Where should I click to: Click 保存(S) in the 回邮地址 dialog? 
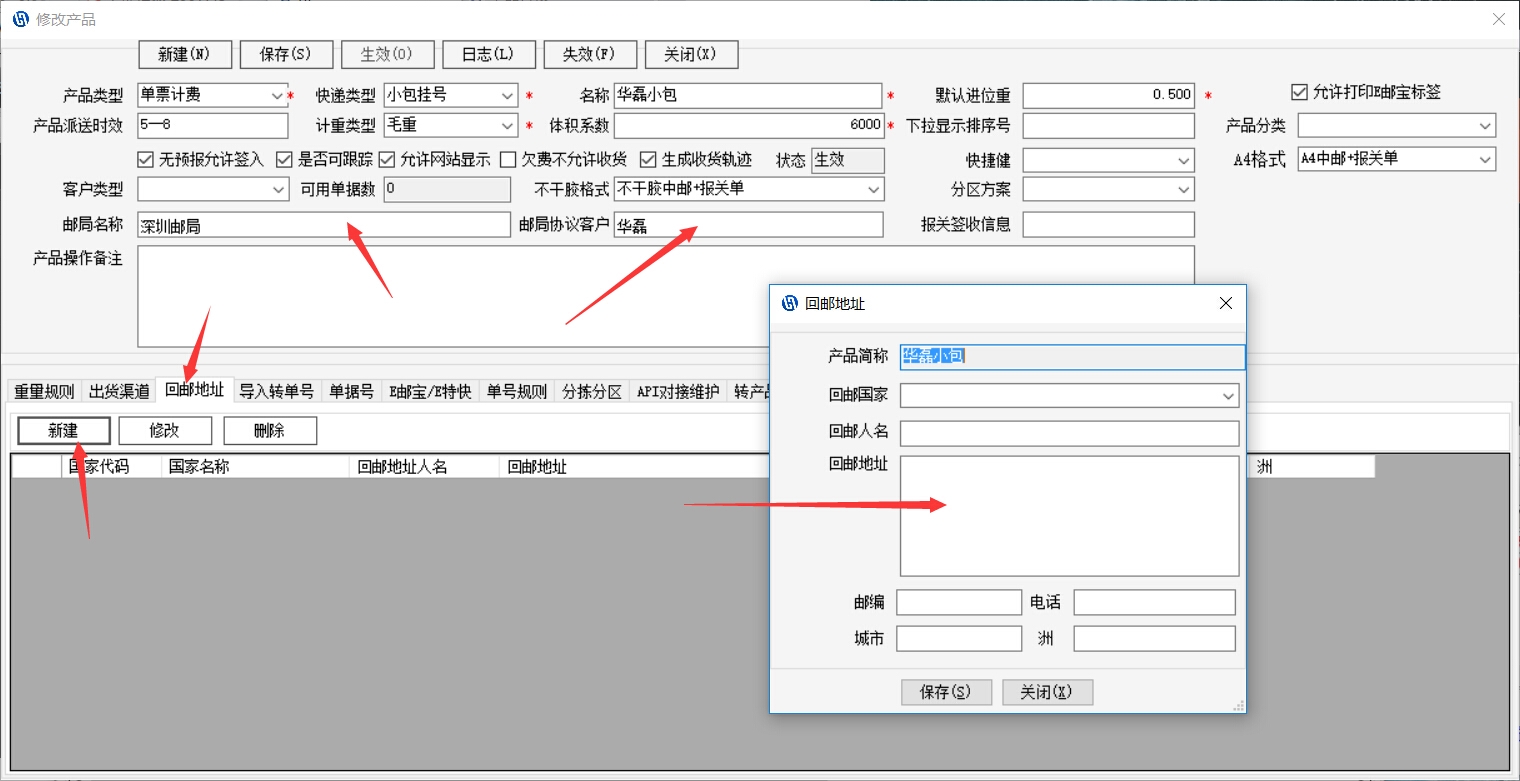click(946, 692)
